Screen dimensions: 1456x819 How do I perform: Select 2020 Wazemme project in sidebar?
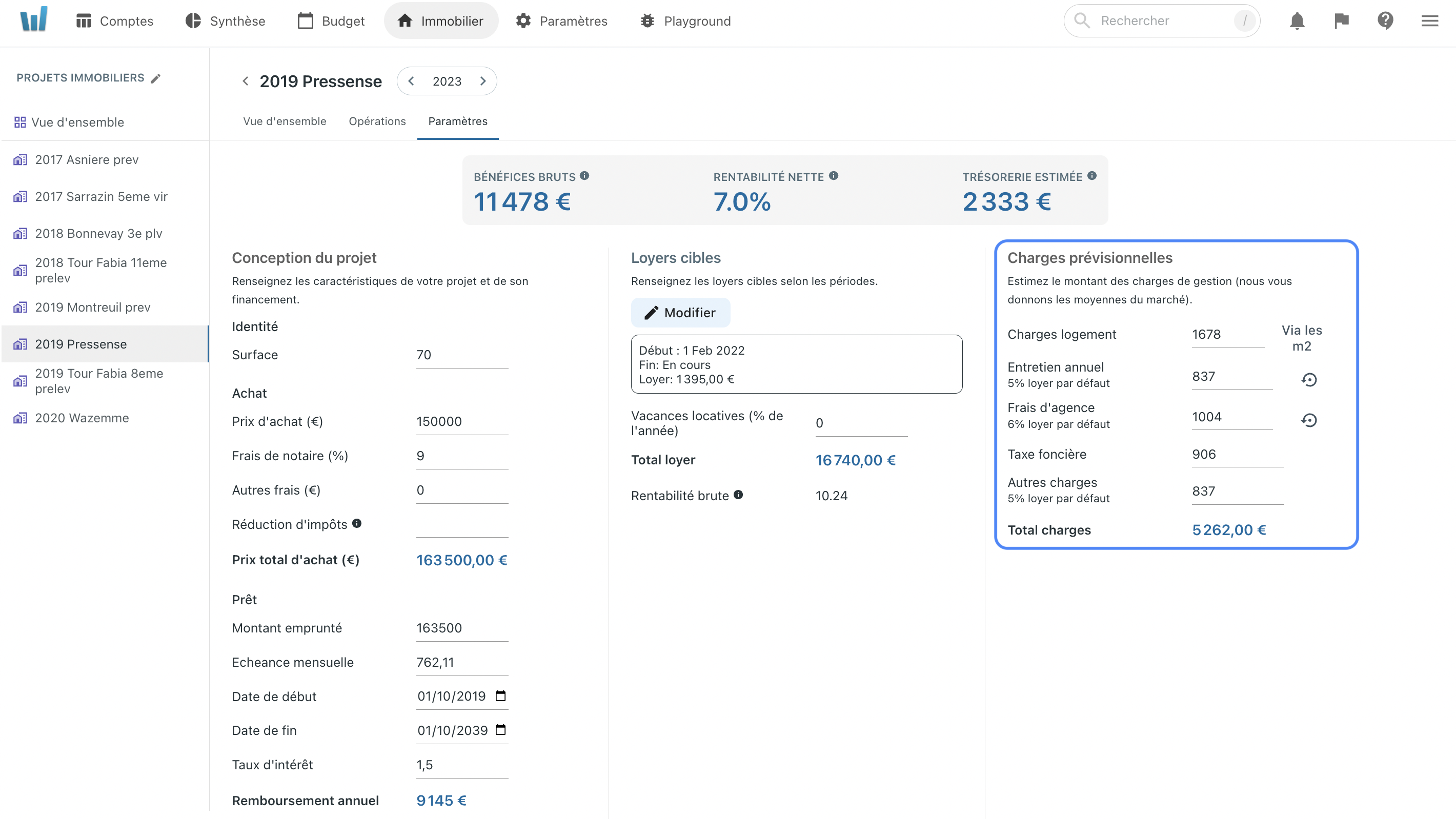tap(82, 418)
